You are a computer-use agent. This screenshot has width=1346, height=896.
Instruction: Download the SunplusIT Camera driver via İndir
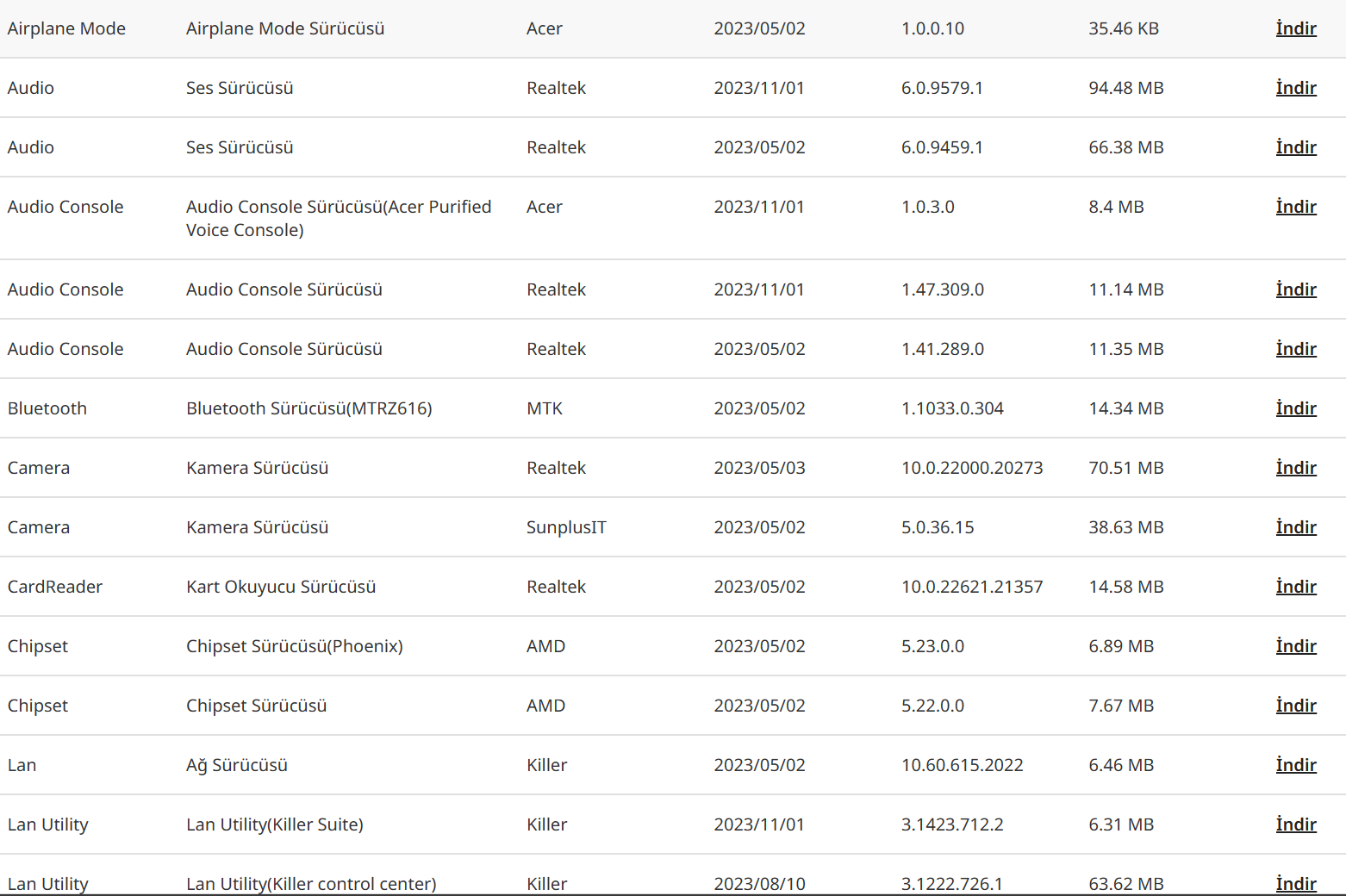coord(1296,527)
